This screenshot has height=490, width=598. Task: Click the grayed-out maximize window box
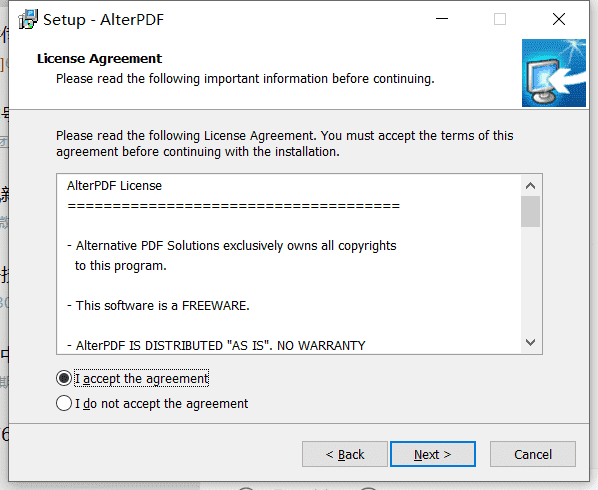500,19
